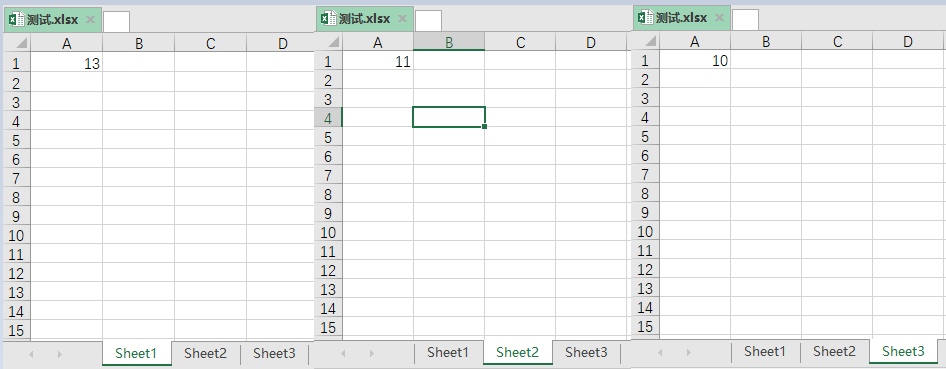
Task: Click next-sheet arrow beside the active Sheet2 tab's panel
Action: (x=372, y=353)
